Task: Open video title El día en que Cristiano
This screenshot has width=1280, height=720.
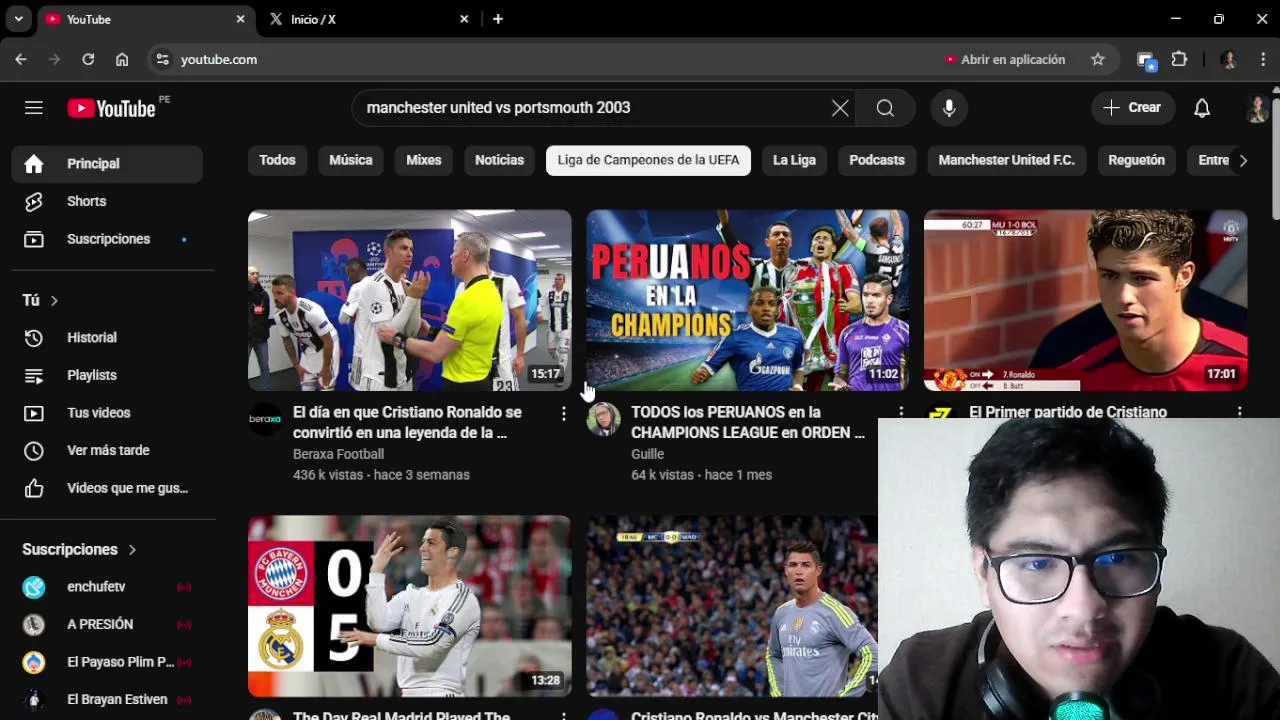Action: 408,423
